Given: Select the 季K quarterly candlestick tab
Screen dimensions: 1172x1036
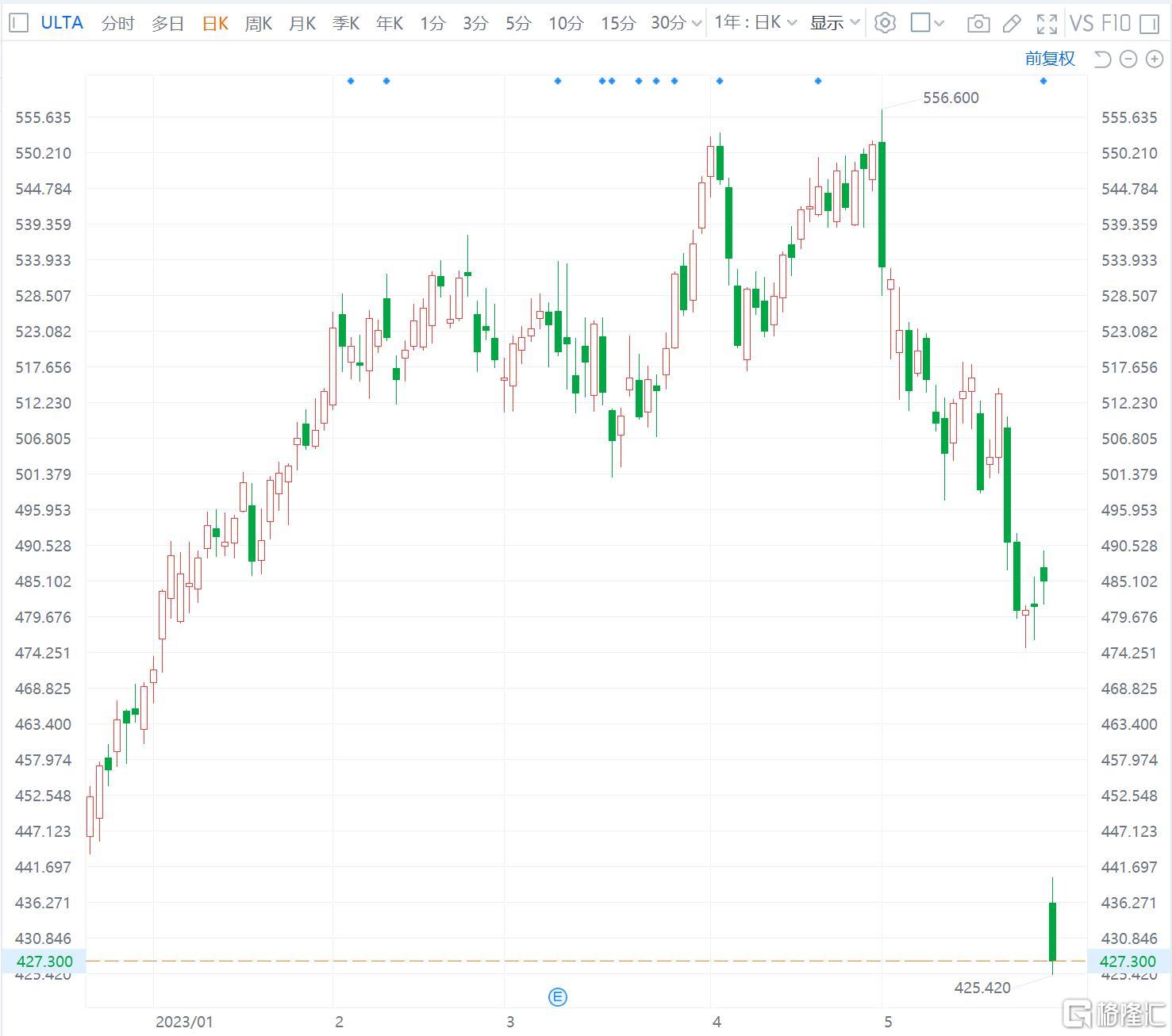Looking at the screenshot, I should tap(346, 24).
